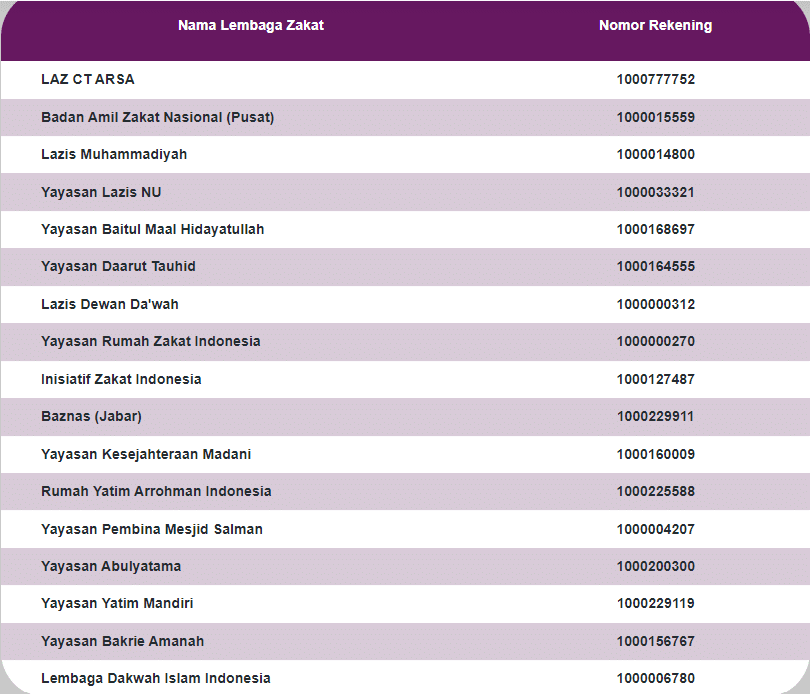The image size is (810, 694).
Task: Select account number 1000006780
Action: tap(656, 678)
